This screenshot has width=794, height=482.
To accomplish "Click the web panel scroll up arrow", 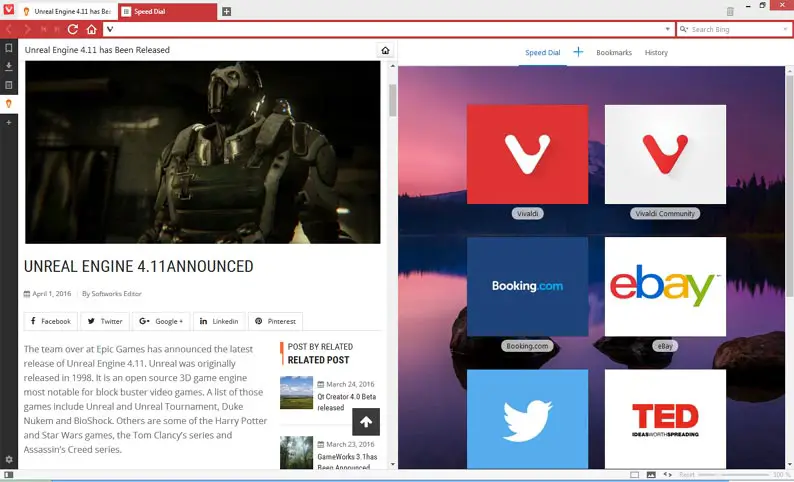I will [x=392, y=66].
